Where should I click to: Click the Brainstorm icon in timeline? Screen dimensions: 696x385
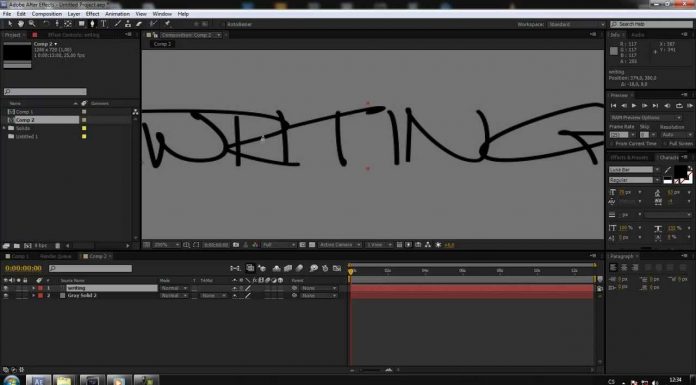click(x=313, y=268)
